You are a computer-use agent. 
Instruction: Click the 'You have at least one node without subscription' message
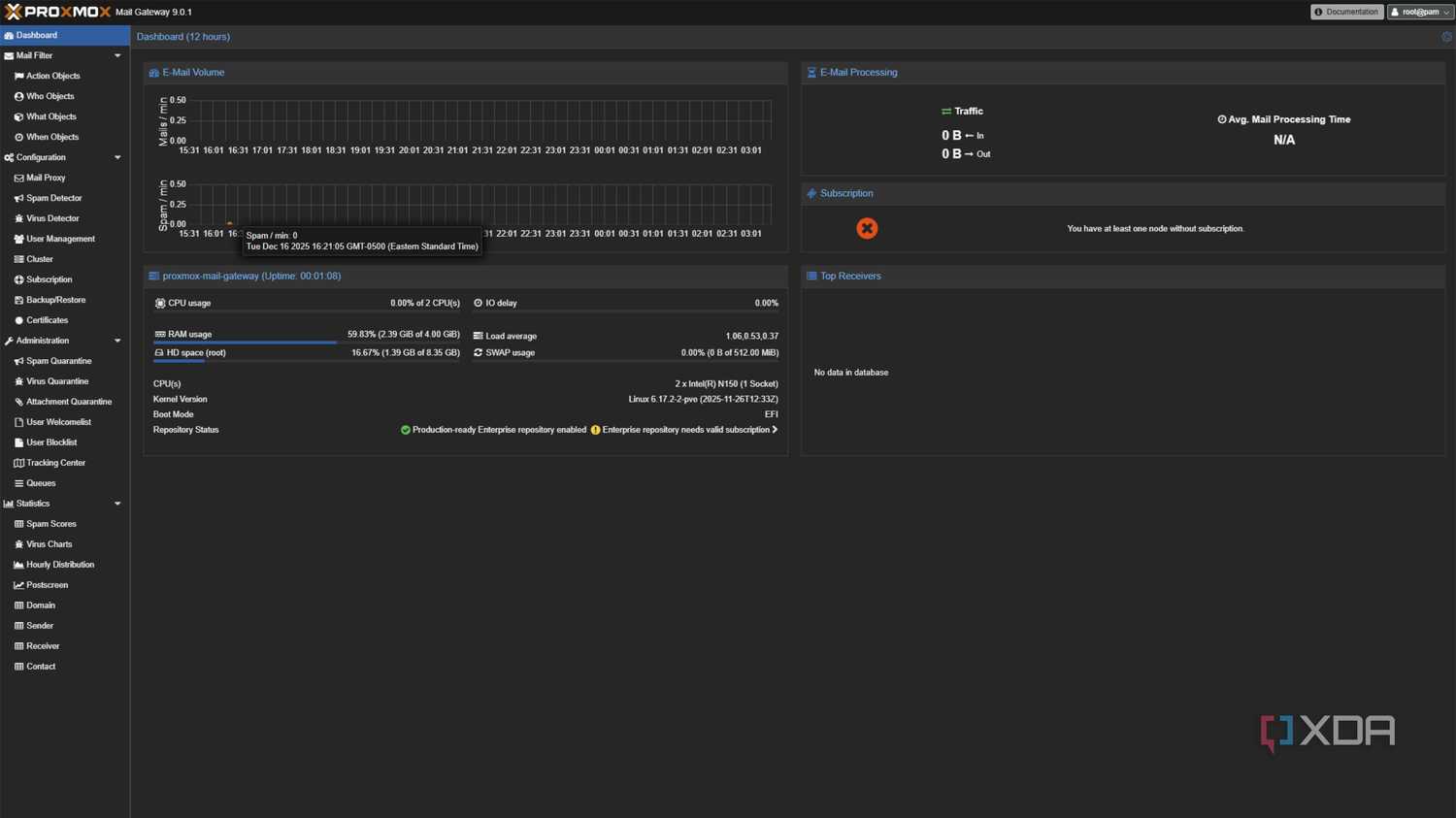tap(1155, 229)
